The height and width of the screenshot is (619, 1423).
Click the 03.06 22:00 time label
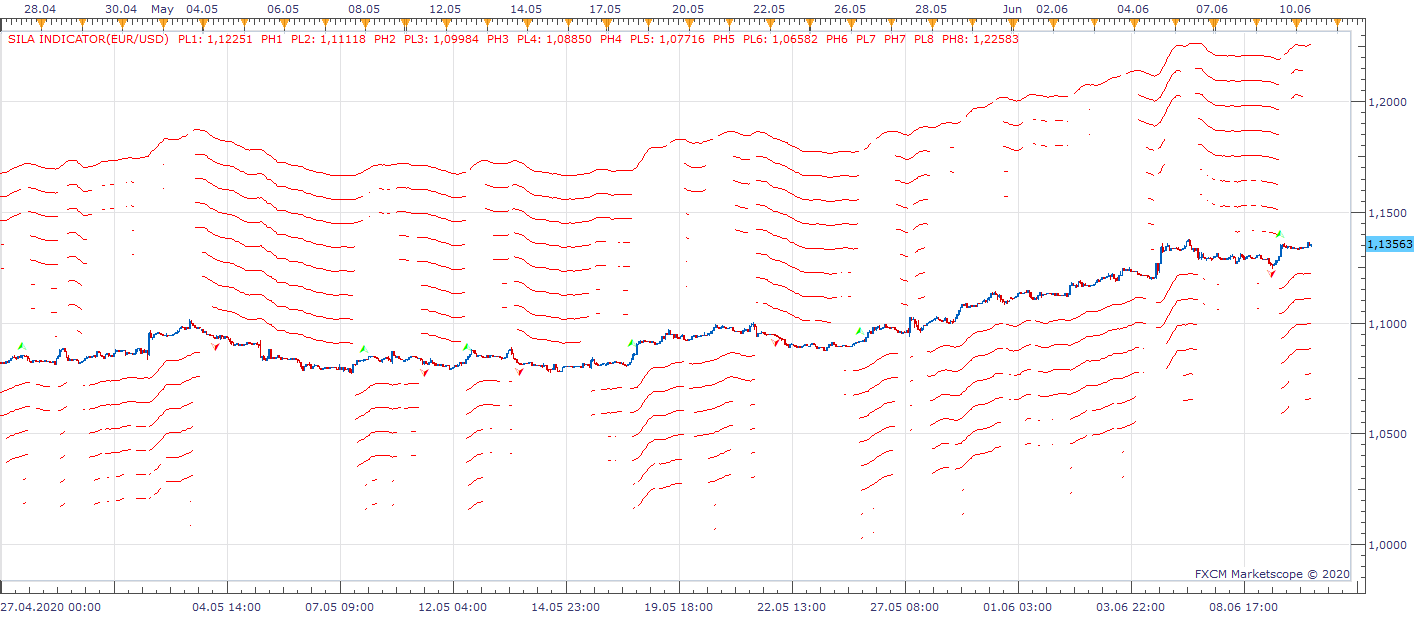click(x=1131, y=606)
